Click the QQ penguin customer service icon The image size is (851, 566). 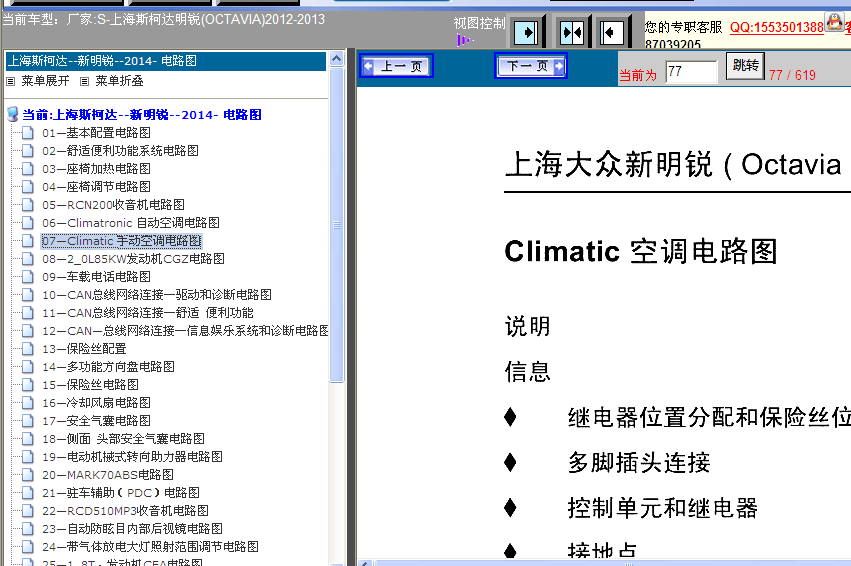833,22
